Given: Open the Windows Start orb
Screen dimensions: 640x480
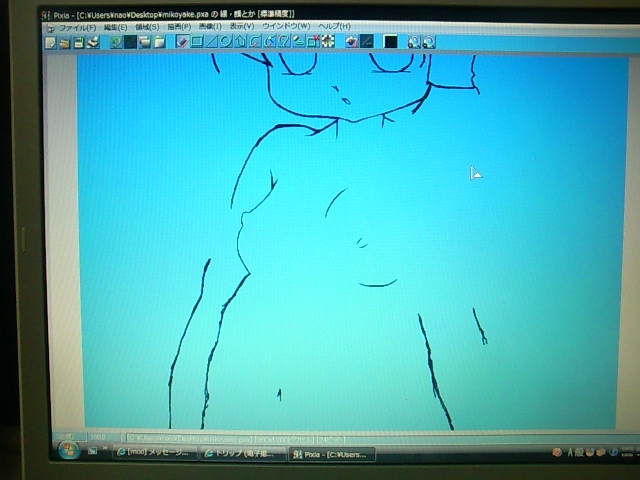Looking at the screenshot, I should coord(69,451).
